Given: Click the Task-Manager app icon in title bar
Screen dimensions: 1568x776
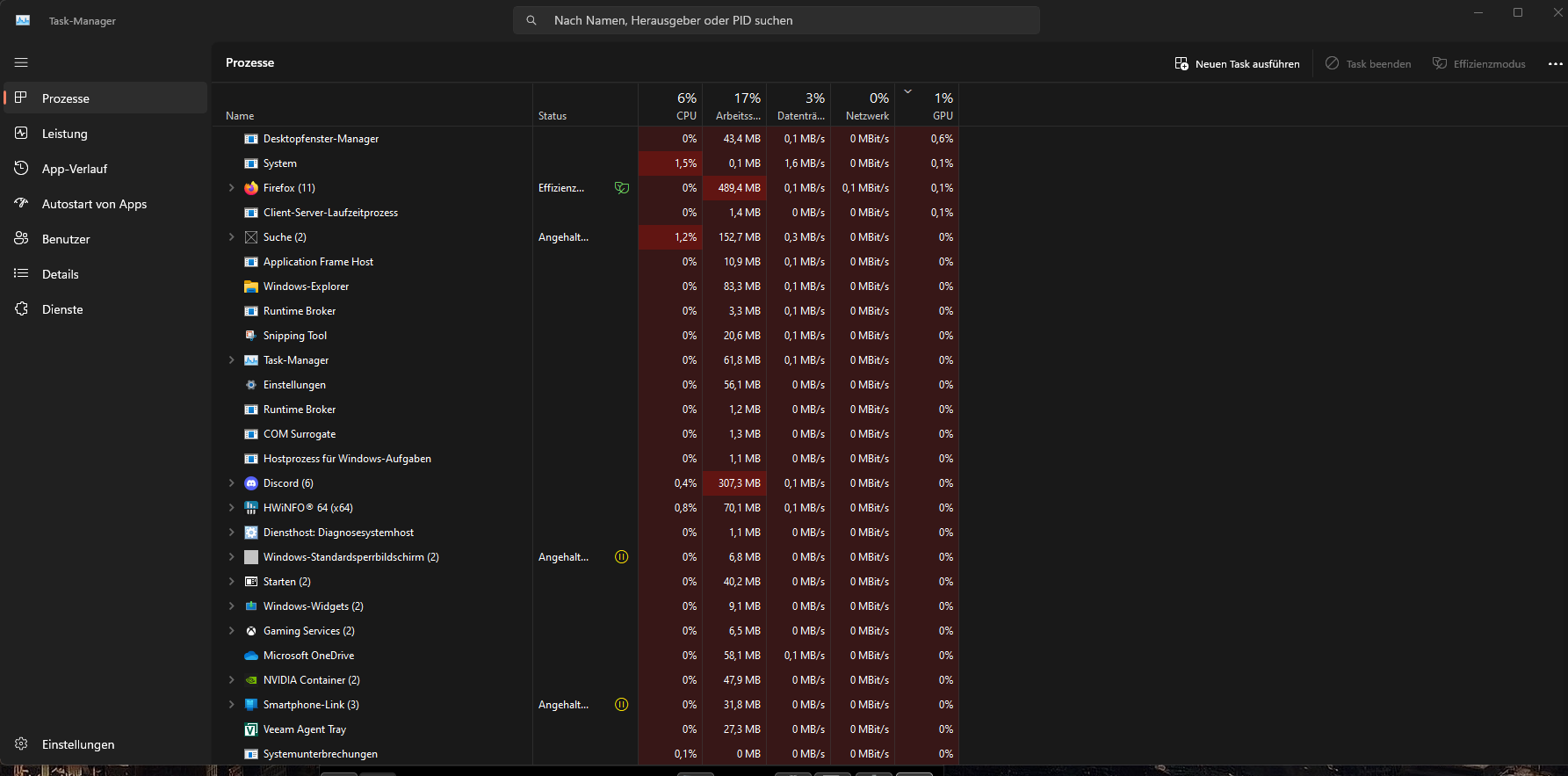Looking at the screenshot, I should click(23, 20).
